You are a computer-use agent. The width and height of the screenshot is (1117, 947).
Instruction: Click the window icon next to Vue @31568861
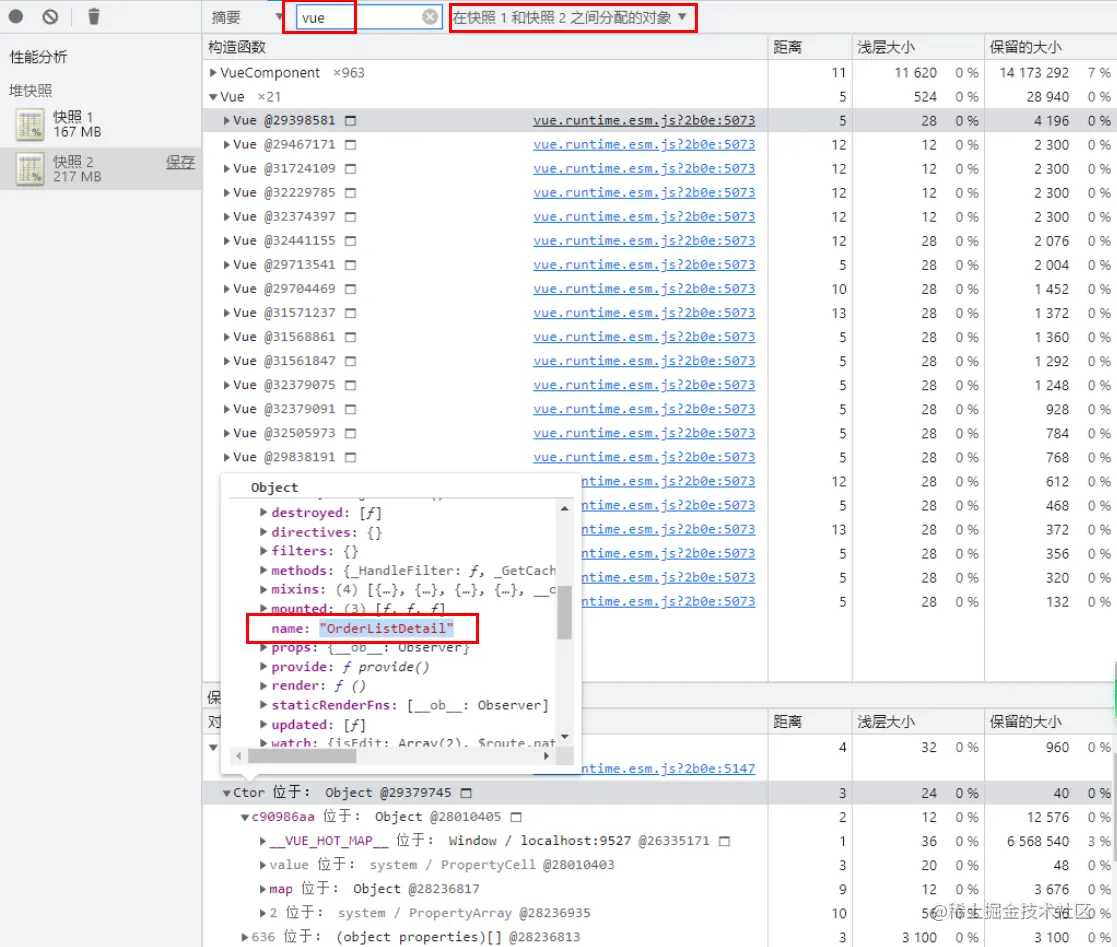point(350,337)
